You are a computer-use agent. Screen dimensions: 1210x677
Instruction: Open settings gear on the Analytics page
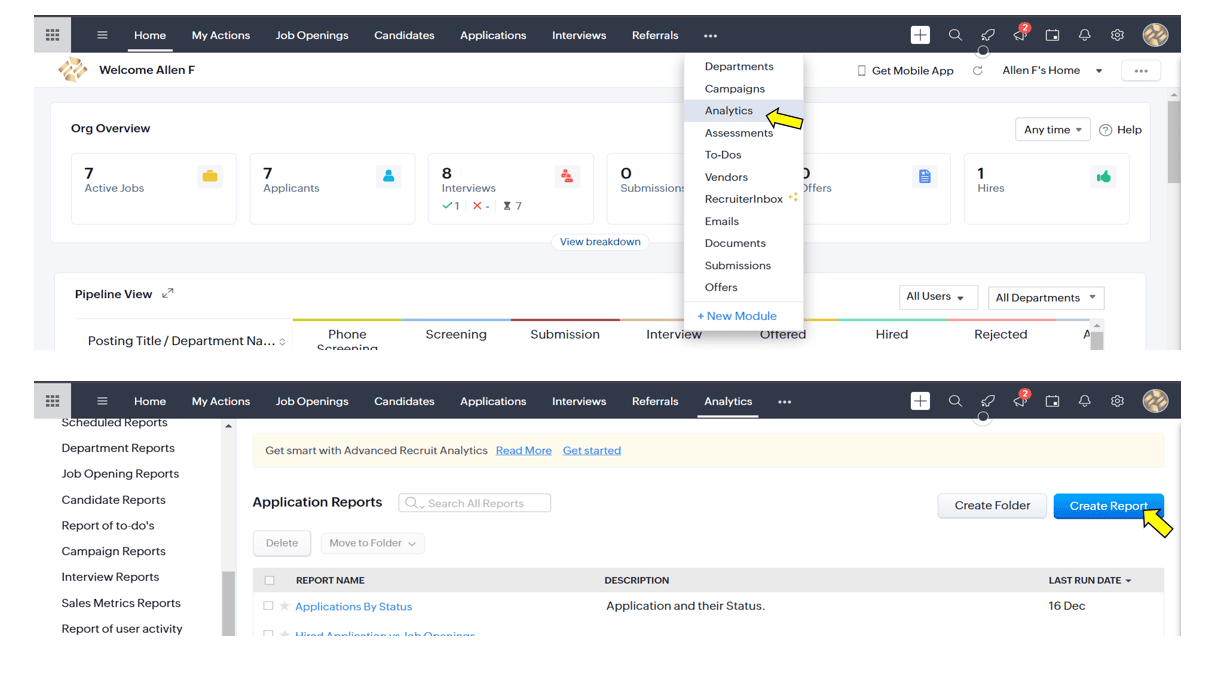pyautogui.click(x=1117, y=401)
